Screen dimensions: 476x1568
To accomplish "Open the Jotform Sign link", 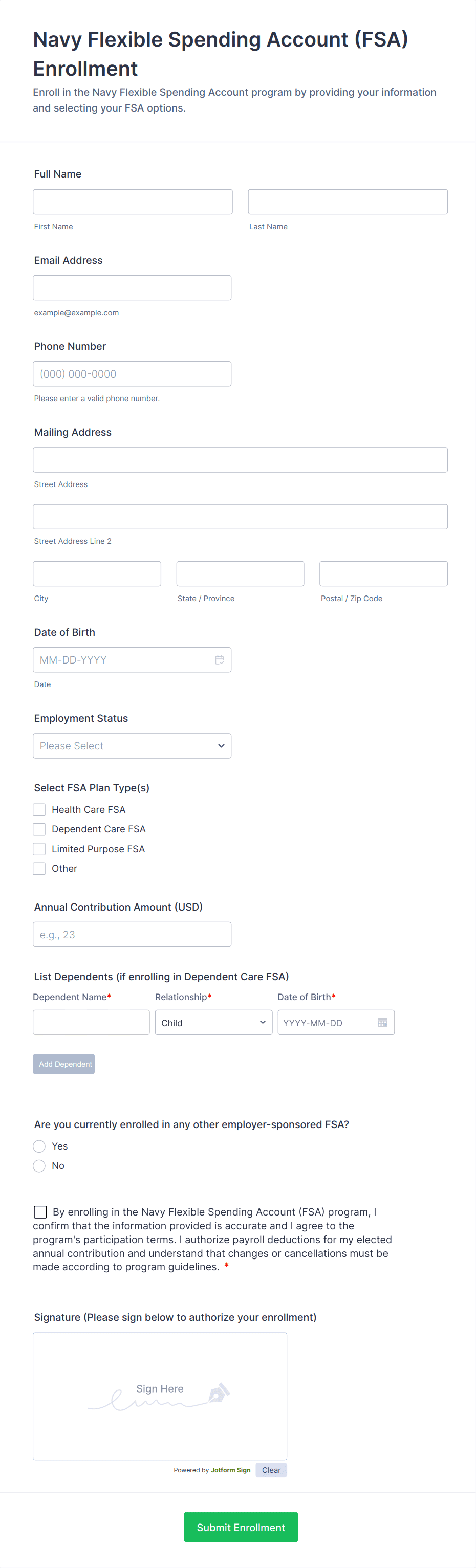I will pos(230,1470).
